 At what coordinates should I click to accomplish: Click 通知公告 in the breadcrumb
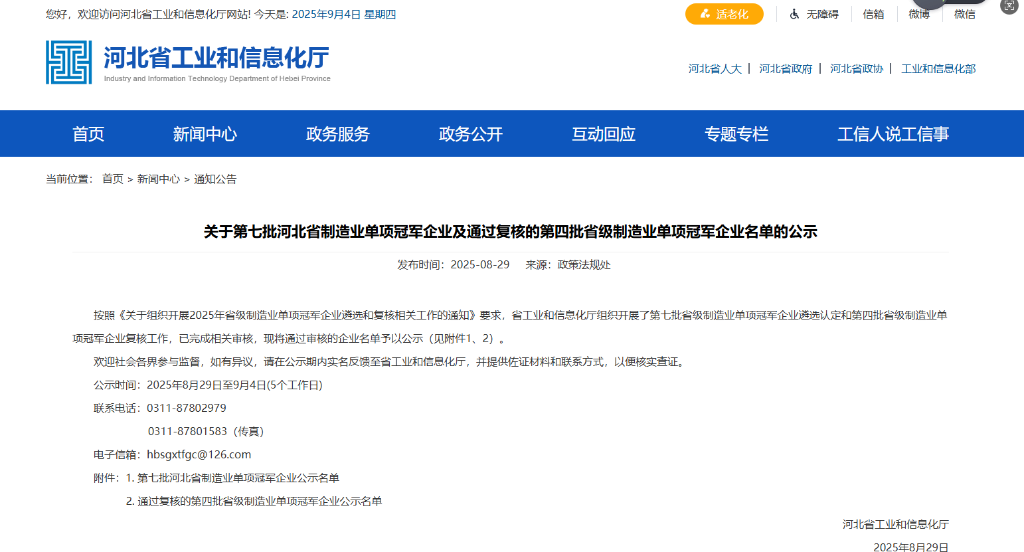[215, 179]
